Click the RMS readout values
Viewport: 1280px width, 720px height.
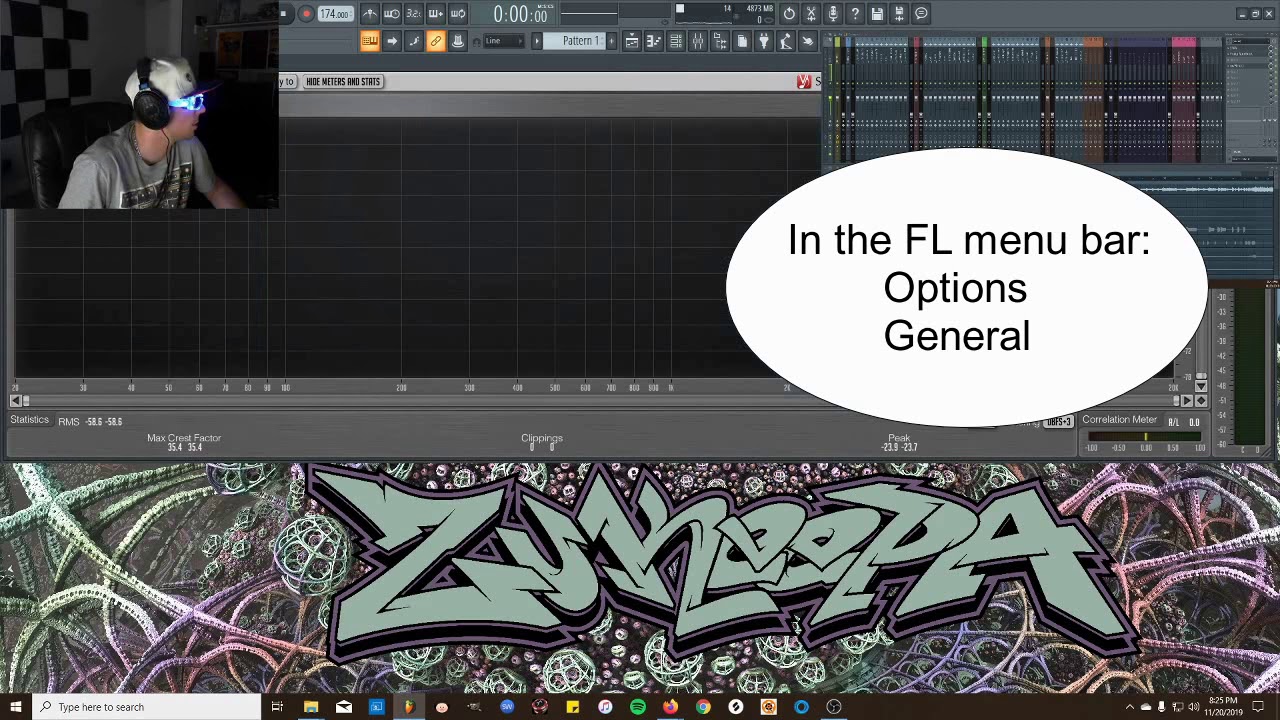(x=104, y=422)
